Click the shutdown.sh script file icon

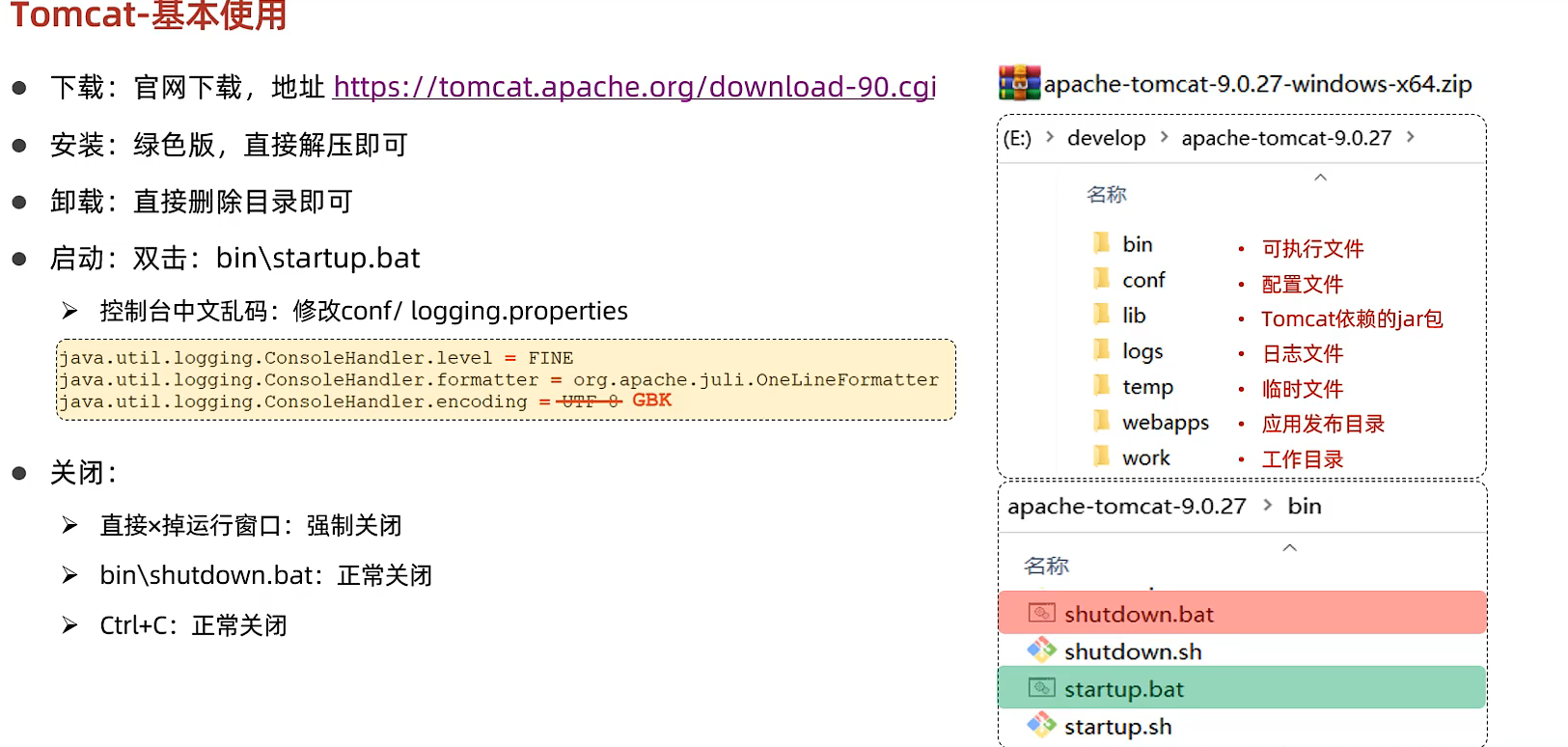click(1042, 650)
